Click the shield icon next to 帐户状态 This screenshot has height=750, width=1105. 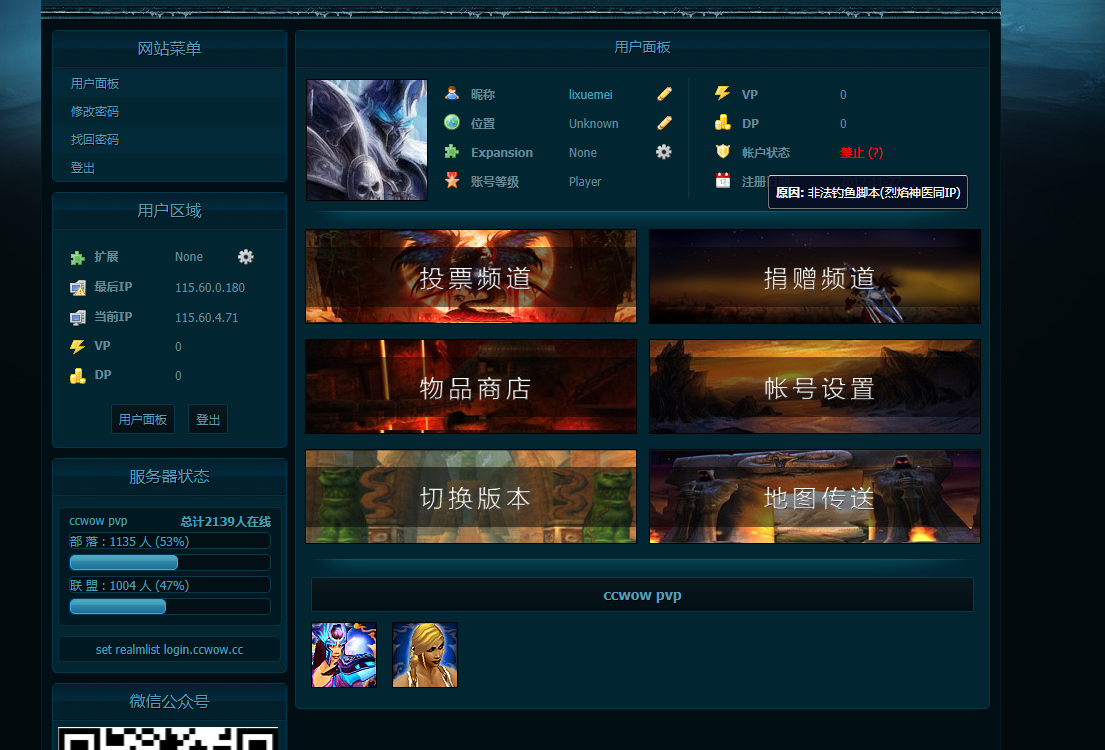click(722, 152)
